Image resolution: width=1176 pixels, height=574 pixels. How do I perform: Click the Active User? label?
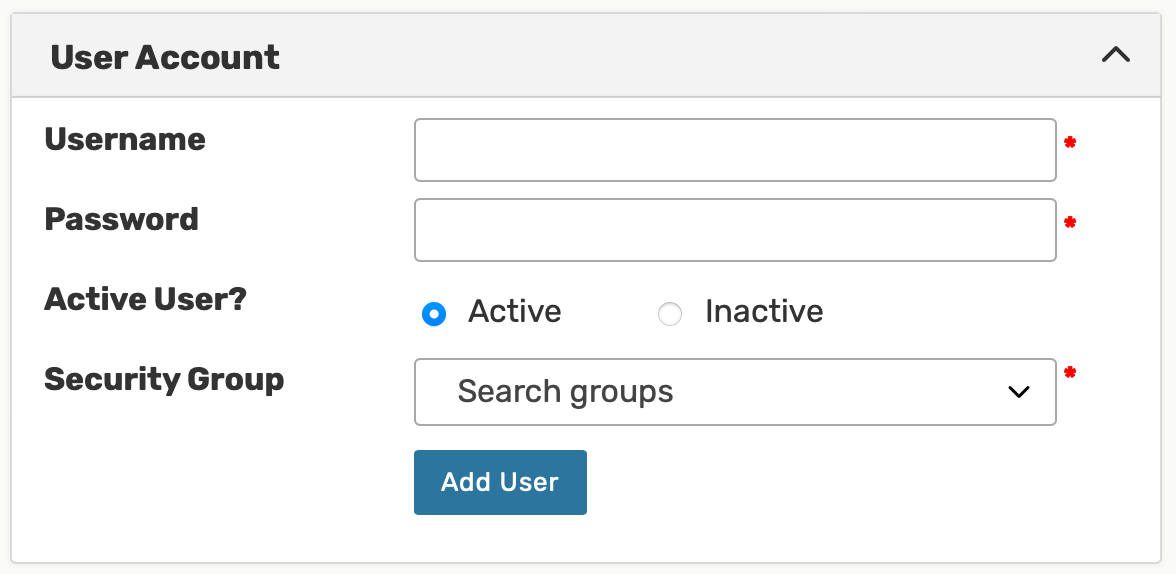145,299
